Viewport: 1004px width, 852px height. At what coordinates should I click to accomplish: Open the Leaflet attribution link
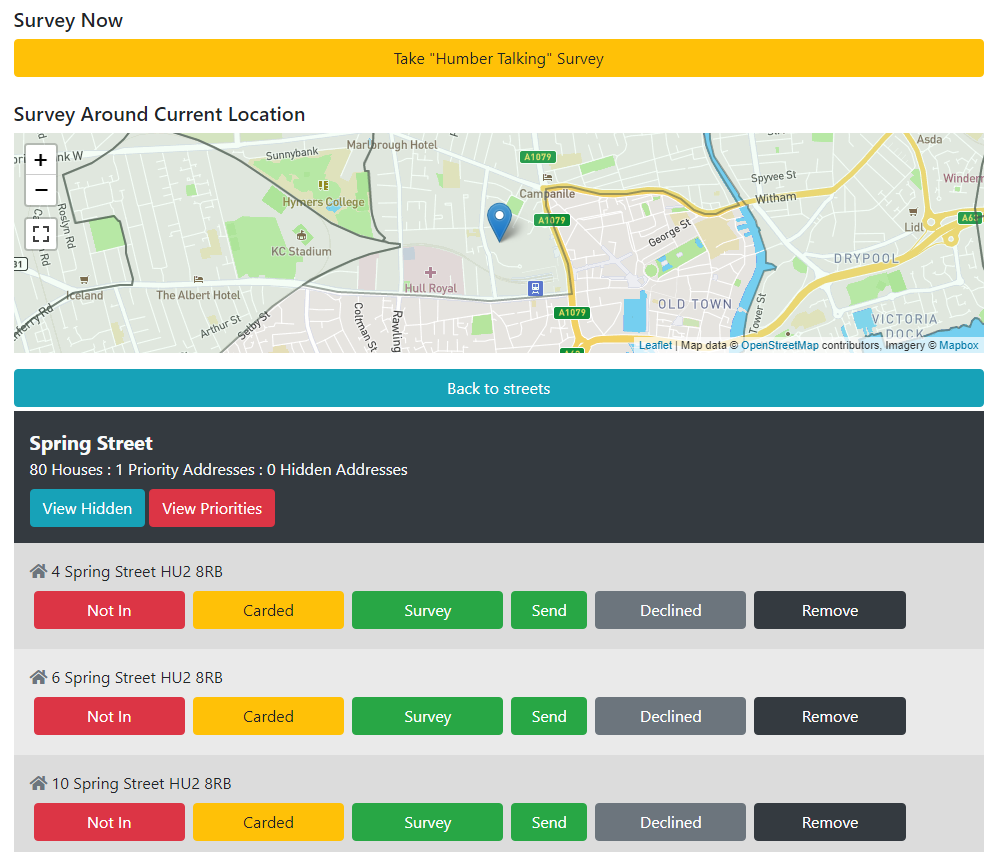655,345
